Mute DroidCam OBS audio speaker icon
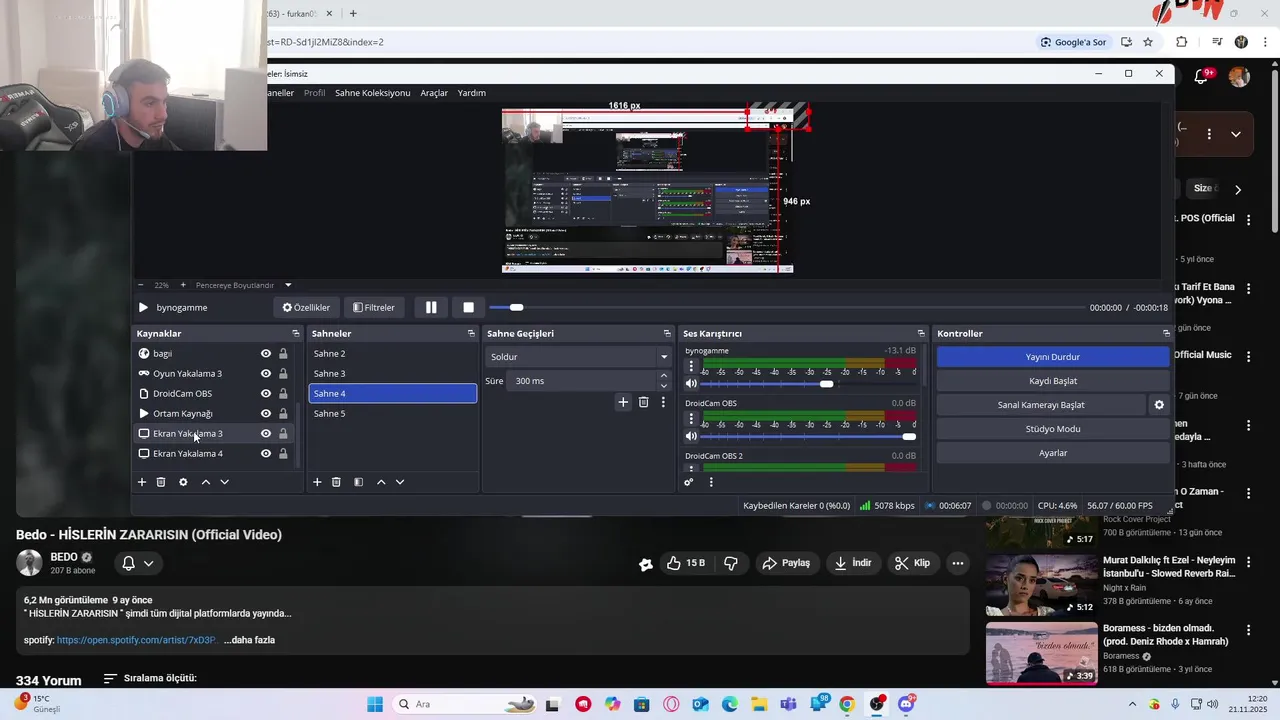This screenshot has height=720, width=1280. (x=691, y=436)
